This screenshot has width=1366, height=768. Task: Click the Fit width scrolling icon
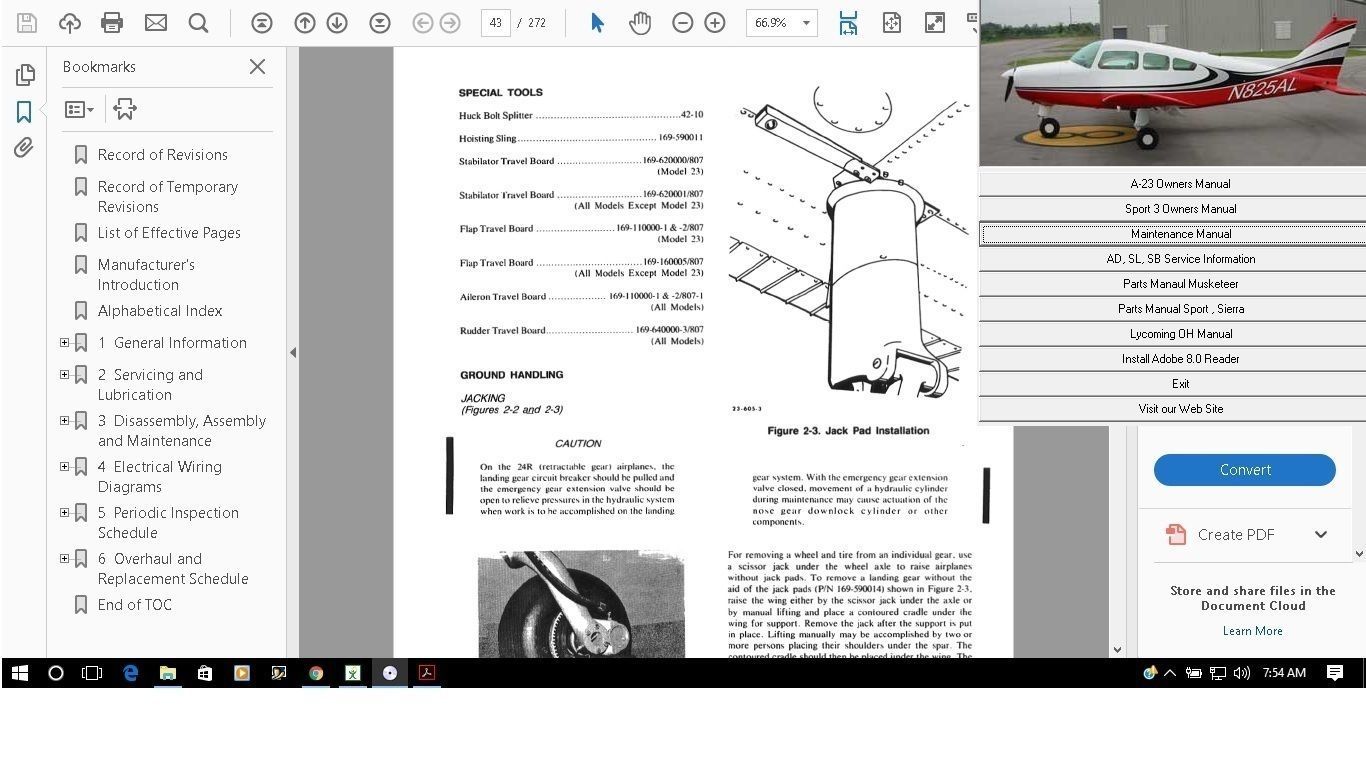[848, 22]
